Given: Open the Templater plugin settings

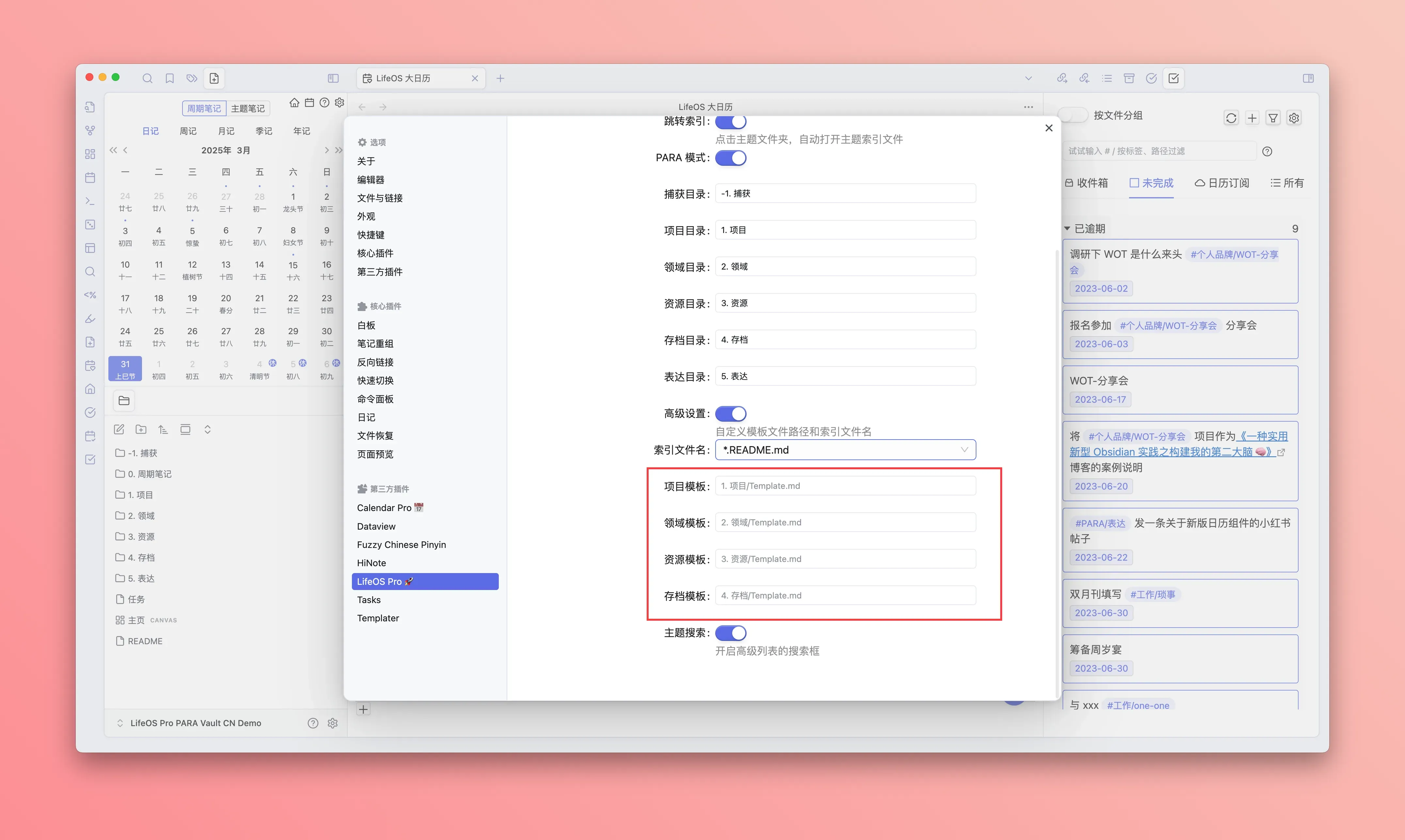Looking at the screenshot, I should click(x=378, y=618).
